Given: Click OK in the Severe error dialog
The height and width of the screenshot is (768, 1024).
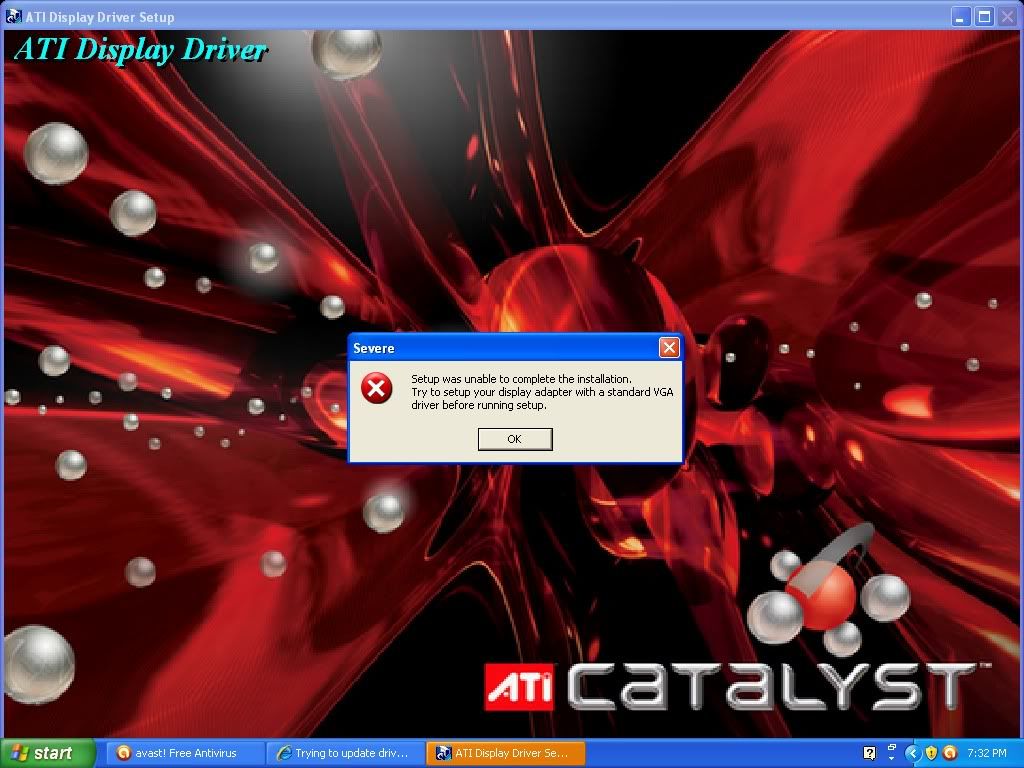Looking at the screenshot, I should coord(515,439).
